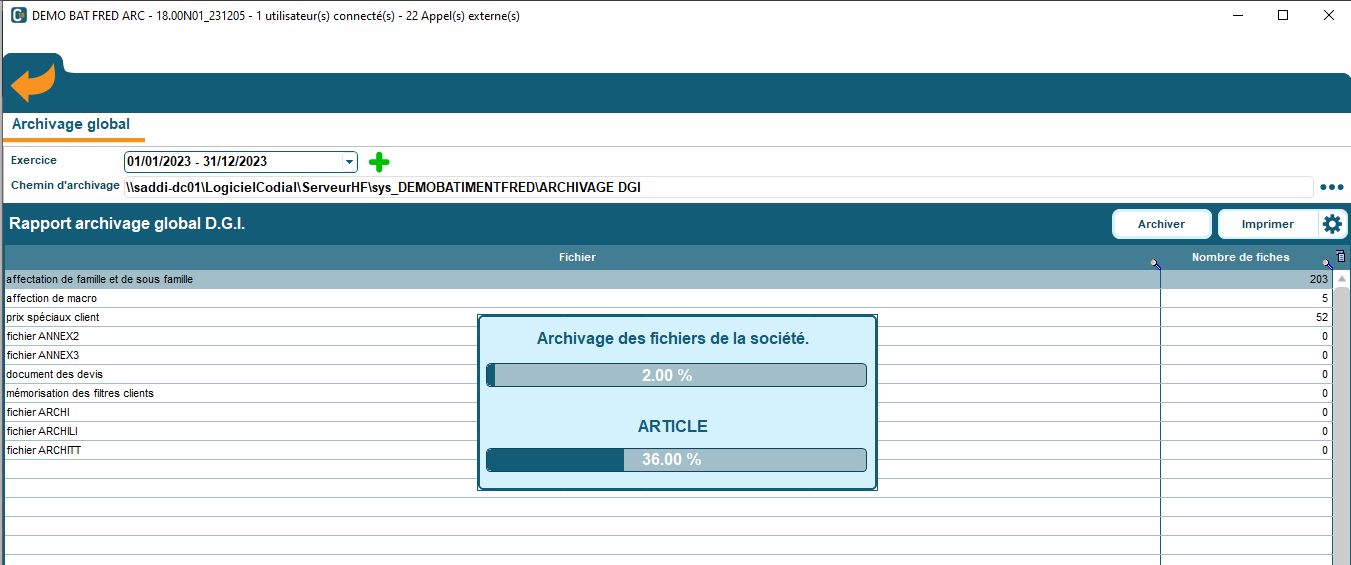Click the scrollbar up arrow in the table
Screen dimensions: 1351x565
coord(1342,279)
